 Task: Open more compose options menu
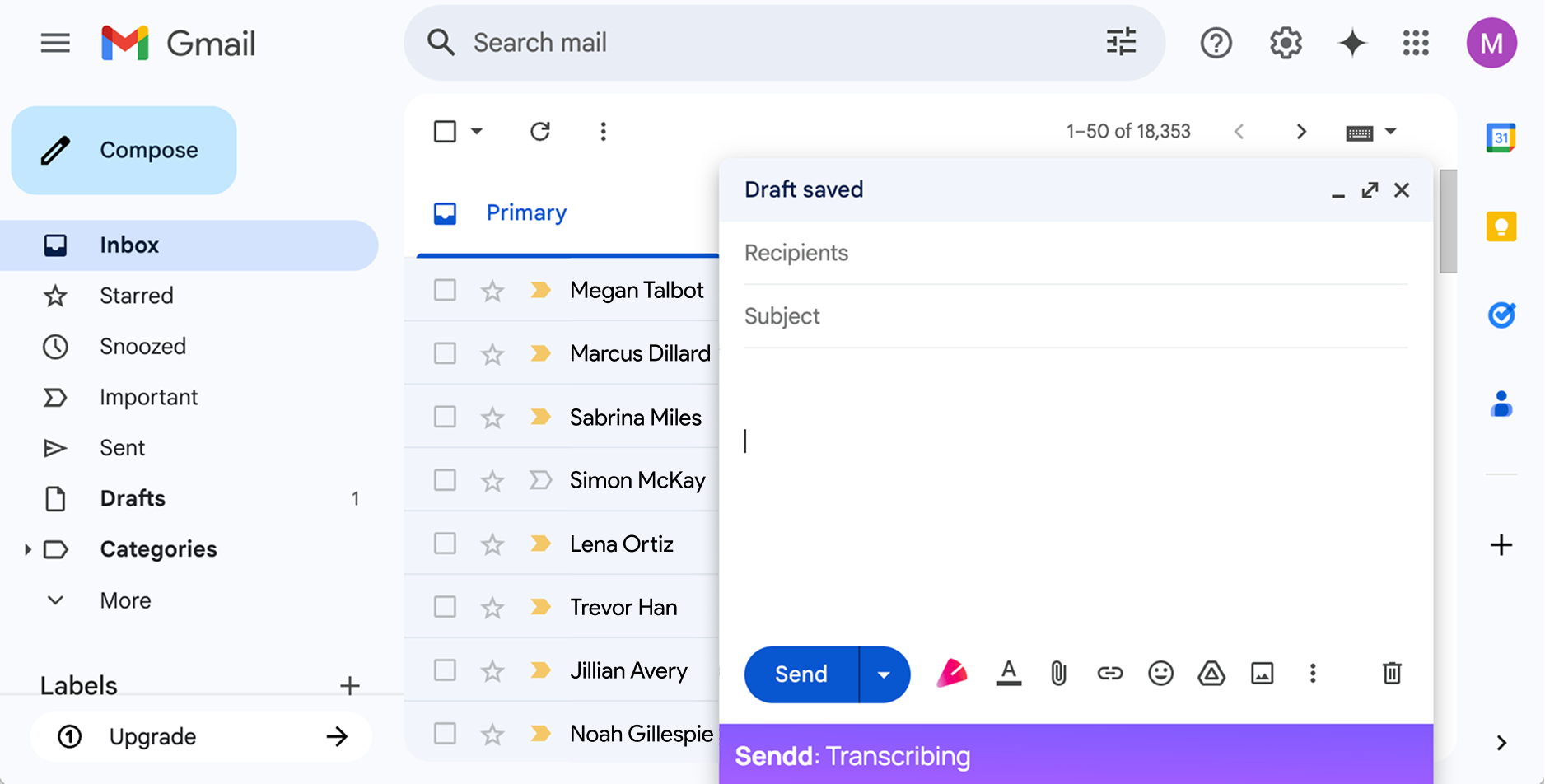(x=1313, y=674)
